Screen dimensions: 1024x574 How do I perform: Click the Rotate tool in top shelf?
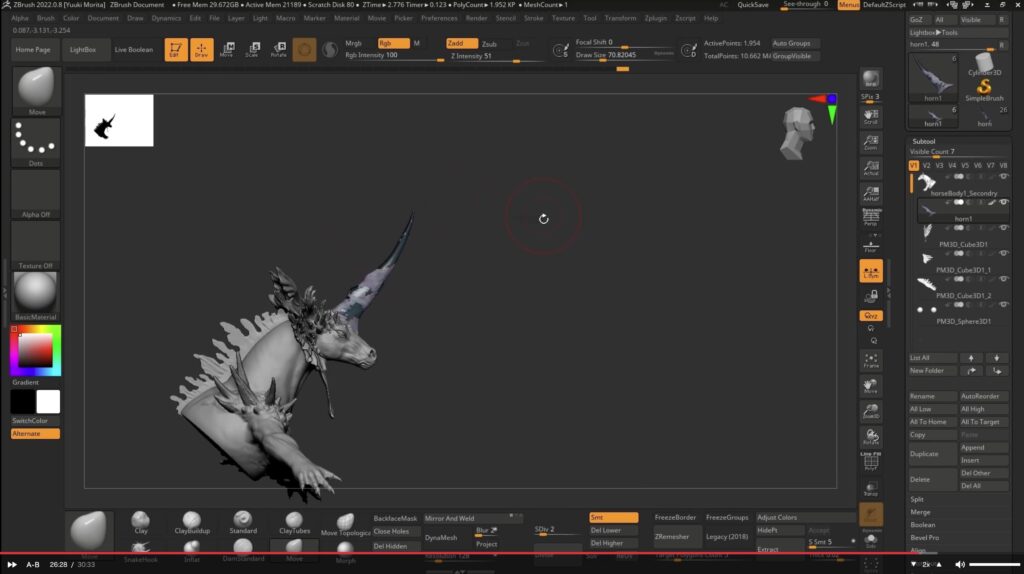tap(279, 50)
